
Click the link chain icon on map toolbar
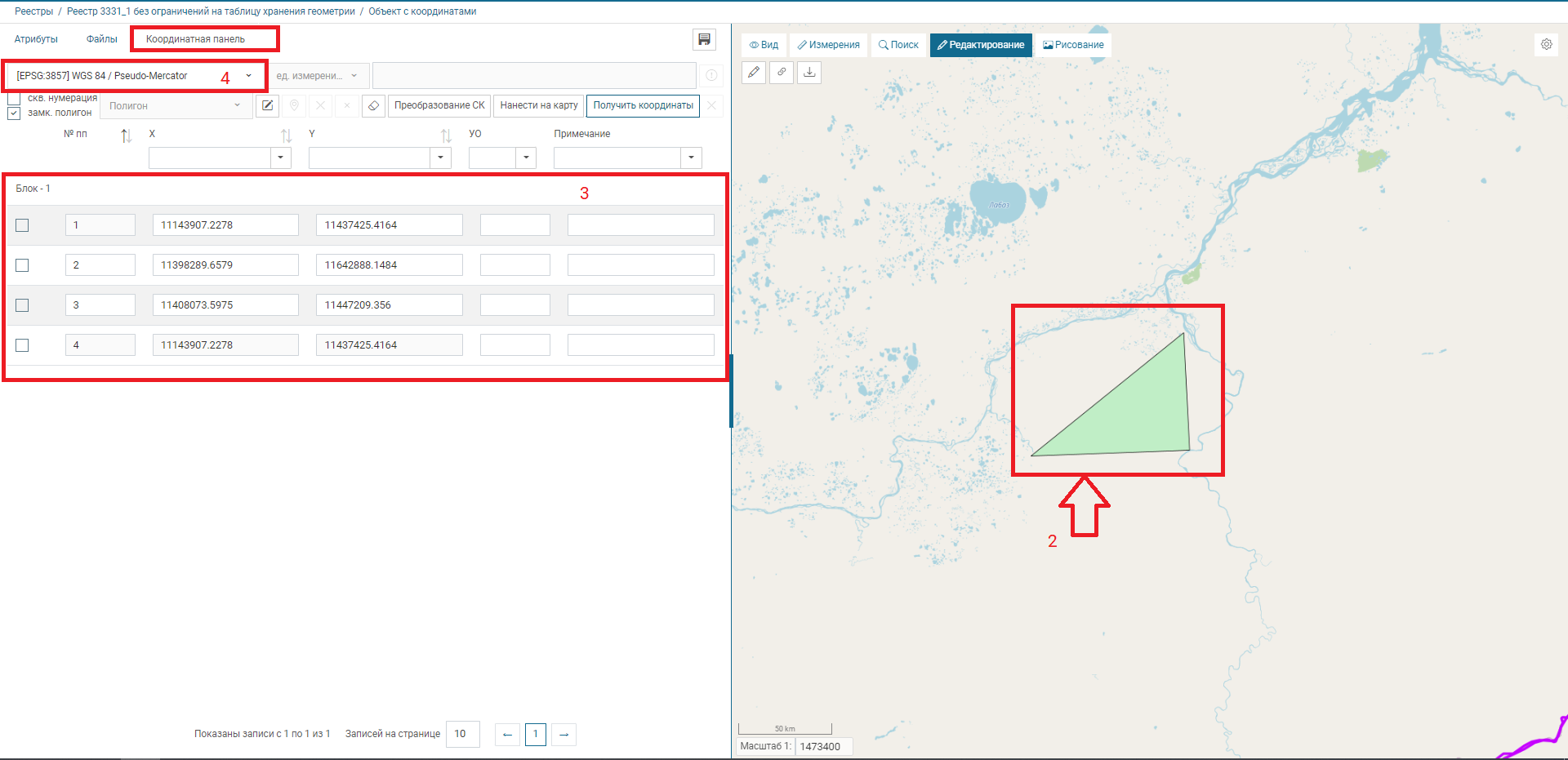[782, 73]
